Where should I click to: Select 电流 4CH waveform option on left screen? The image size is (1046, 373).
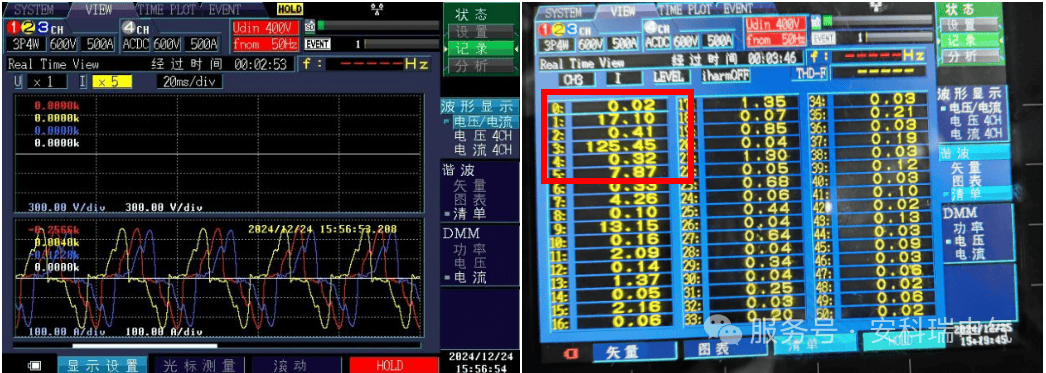483,150
